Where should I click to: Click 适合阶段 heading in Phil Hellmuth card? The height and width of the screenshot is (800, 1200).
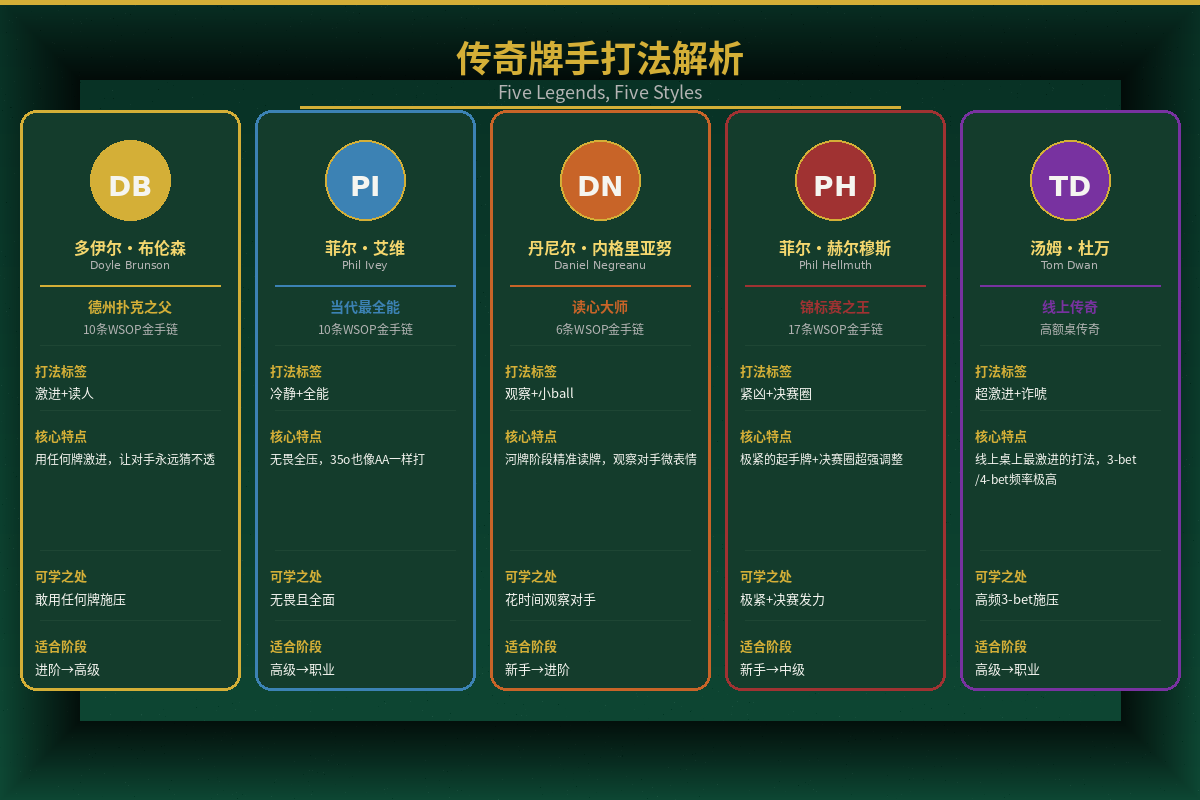coord(766,647)
